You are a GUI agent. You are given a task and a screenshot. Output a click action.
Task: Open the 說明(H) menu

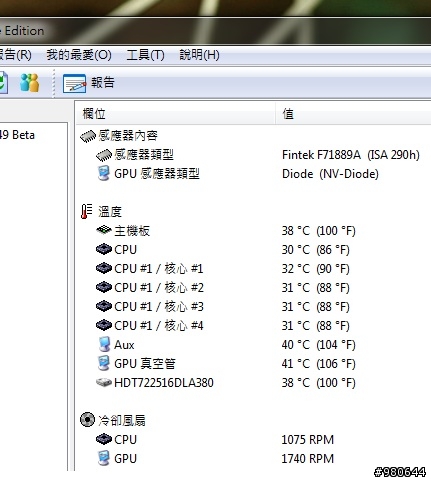(x=199, y=55)
